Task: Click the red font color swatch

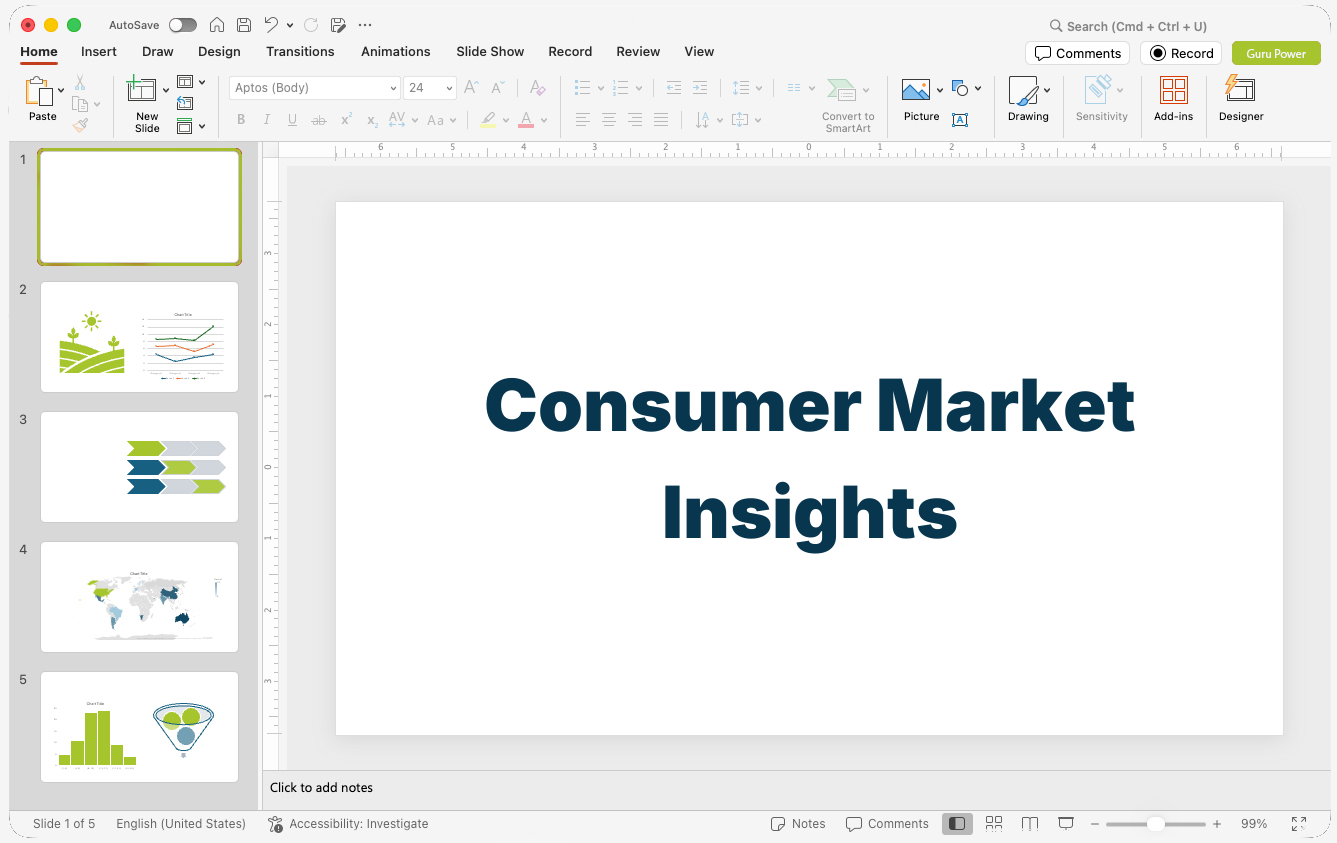Action: coord(526,120)
